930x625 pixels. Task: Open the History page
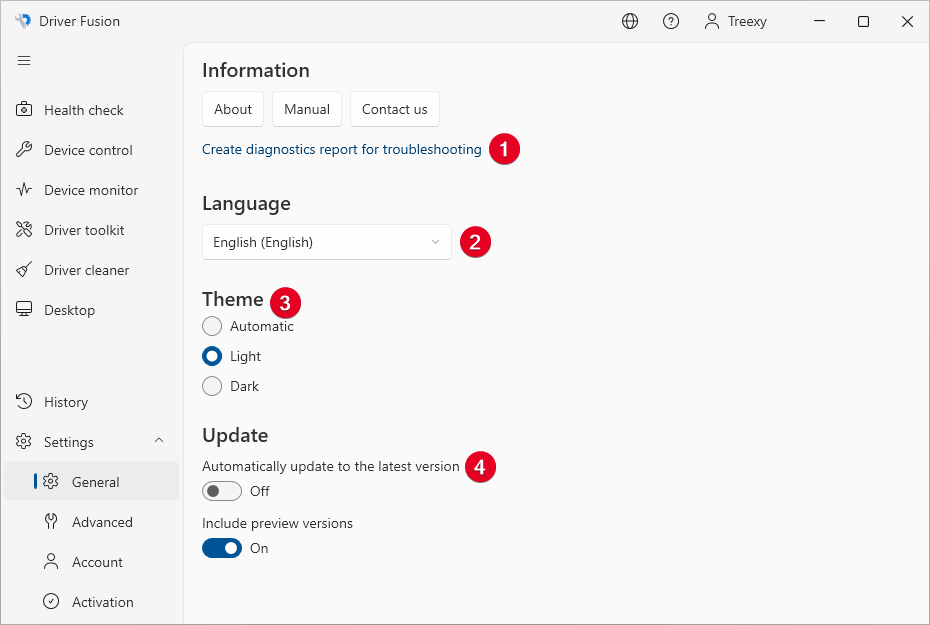coord(92,401)
